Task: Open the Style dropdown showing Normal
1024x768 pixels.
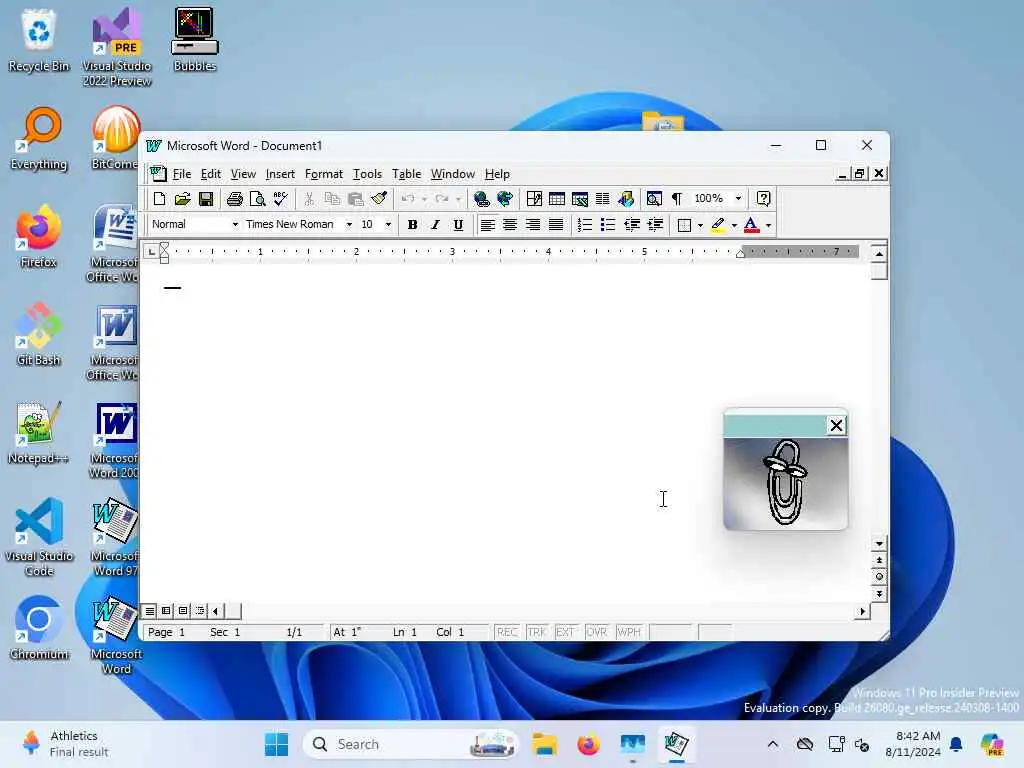Action: click(x=235, y=225)
